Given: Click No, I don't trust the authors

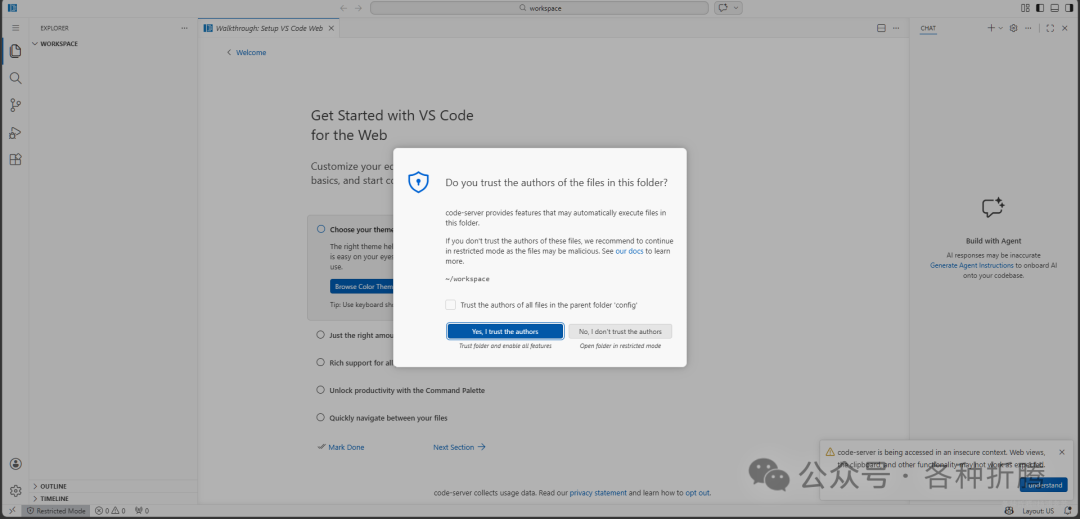Looking at the screenshot, I should pos(620,331).
